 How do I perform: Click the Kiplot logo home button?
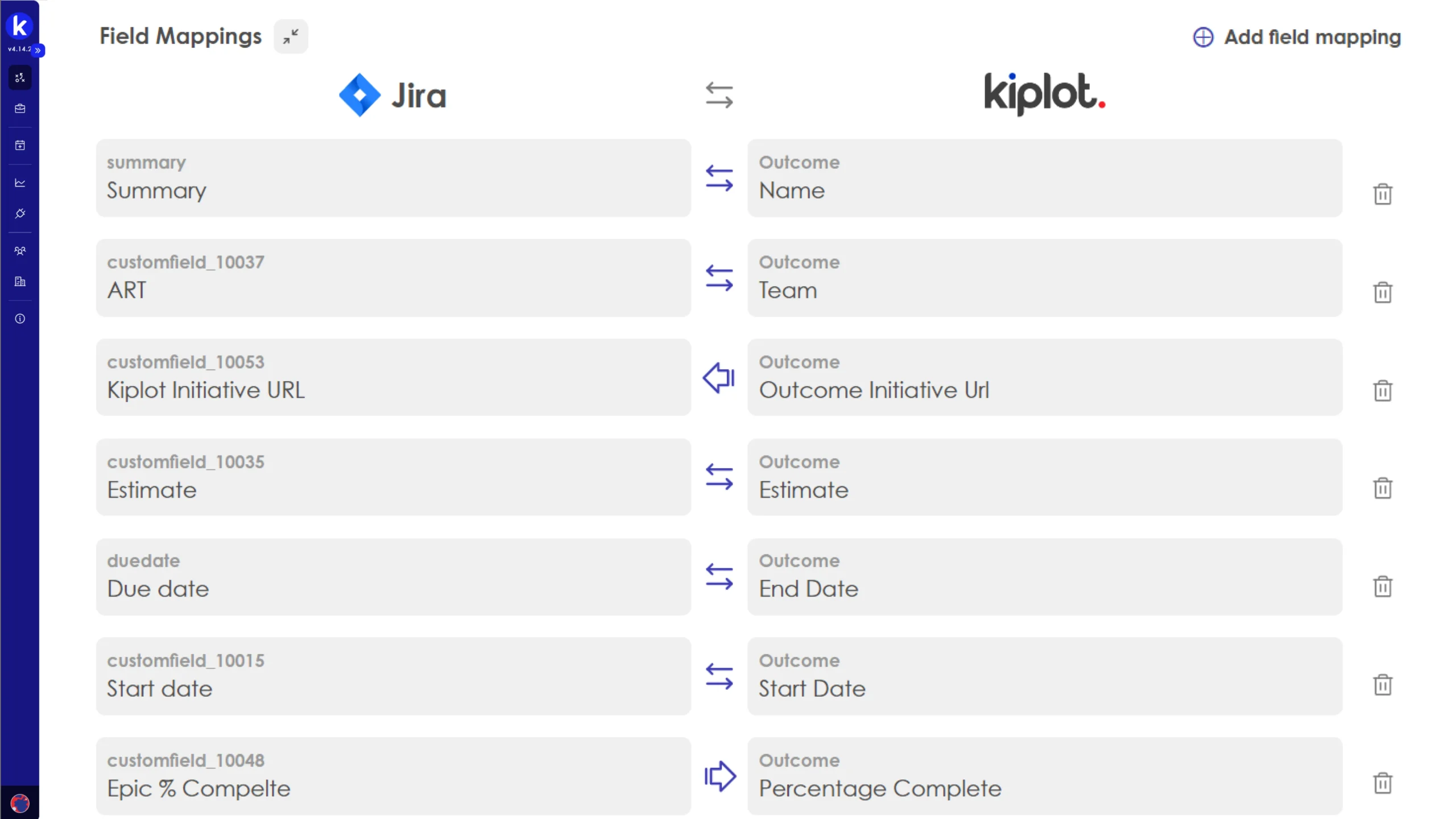coord(19,26)
